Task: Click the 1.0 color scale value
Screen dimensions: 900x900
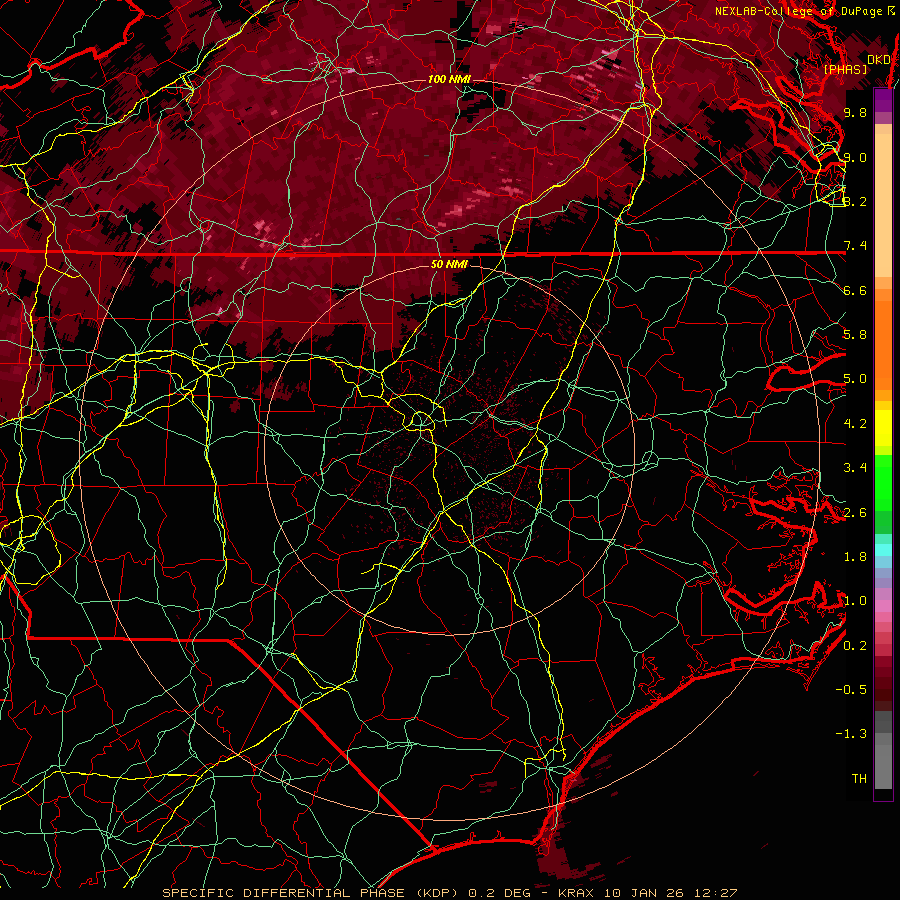Action: [855, 601]
